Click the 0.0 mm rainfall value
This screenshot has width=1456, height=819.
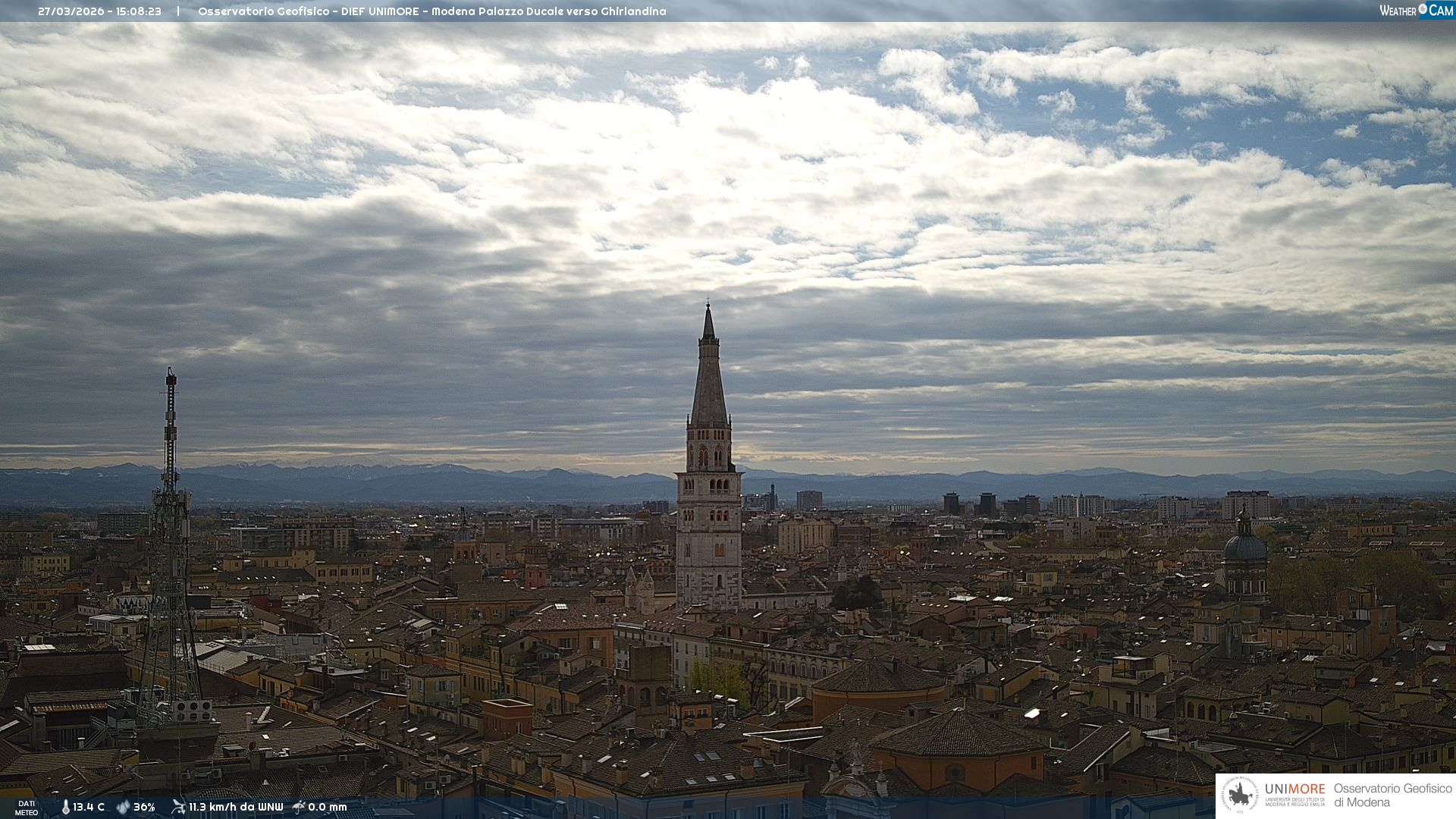(328, 807)
